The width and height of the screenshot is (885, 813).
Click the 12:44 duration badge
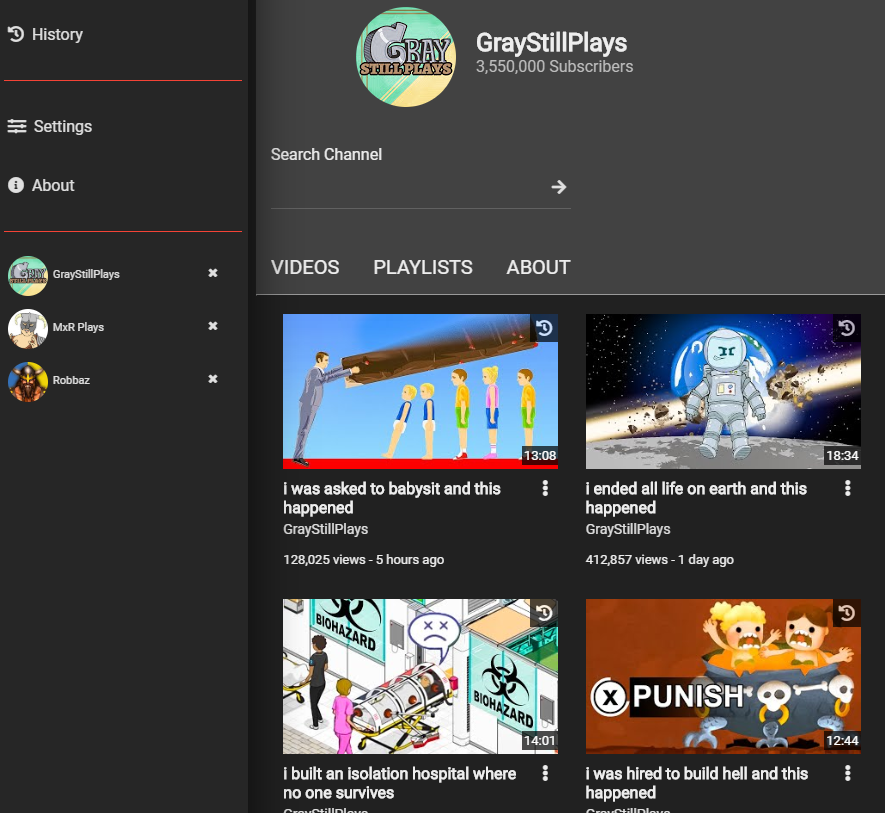pos(842,741)
